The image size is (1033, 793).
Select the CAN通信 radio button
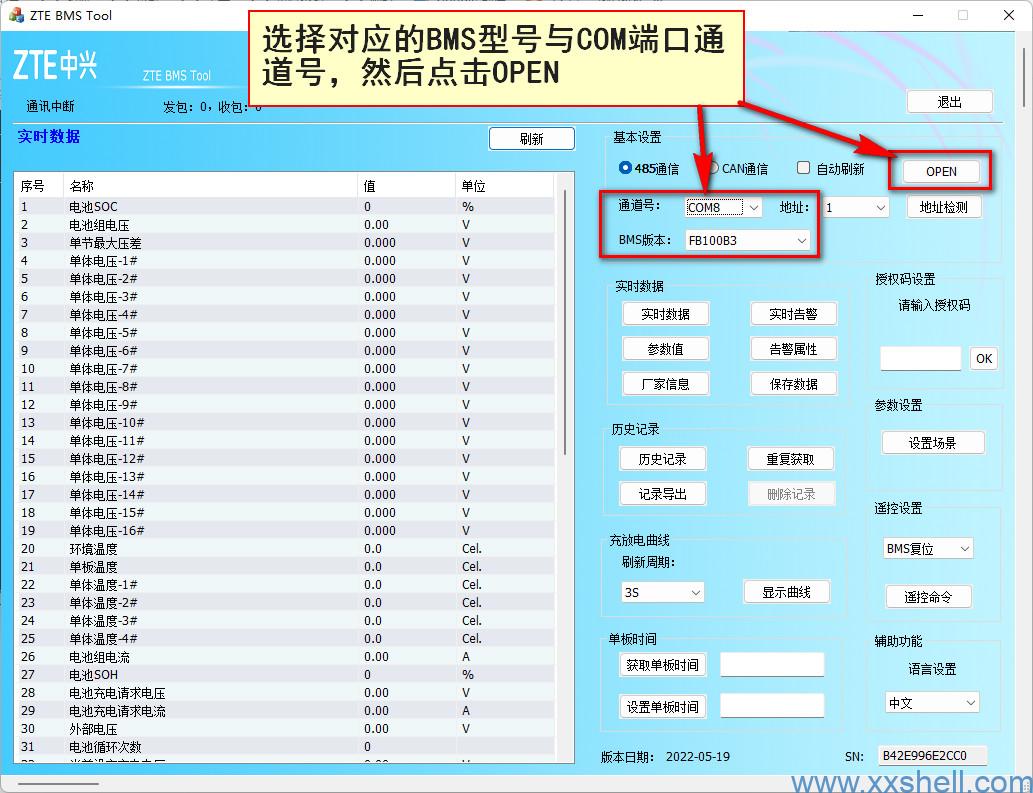tap(712, 168)
